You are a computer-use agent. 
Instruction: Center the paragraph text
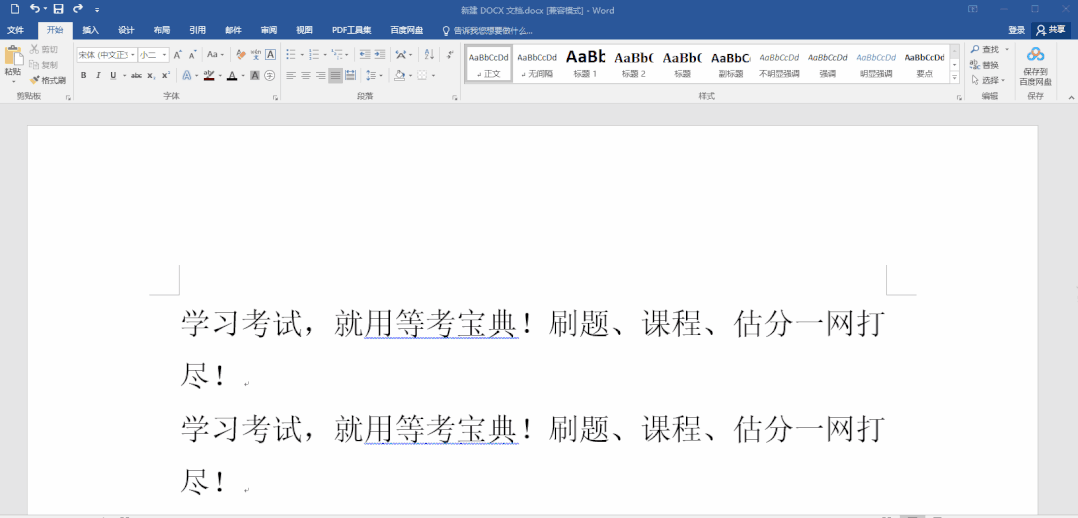(306, 76)
